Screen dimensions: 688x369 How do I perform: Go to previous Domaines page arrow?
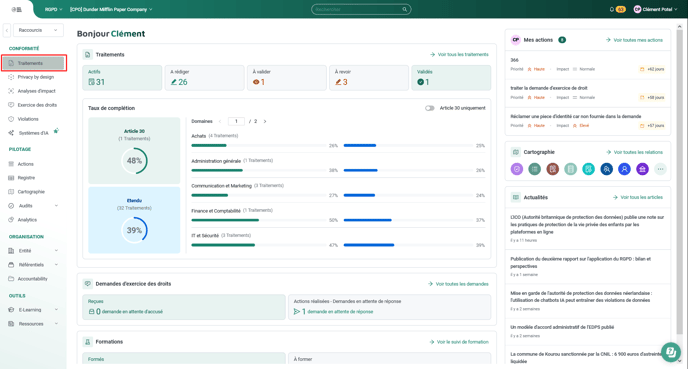click(x=220, y=122)
